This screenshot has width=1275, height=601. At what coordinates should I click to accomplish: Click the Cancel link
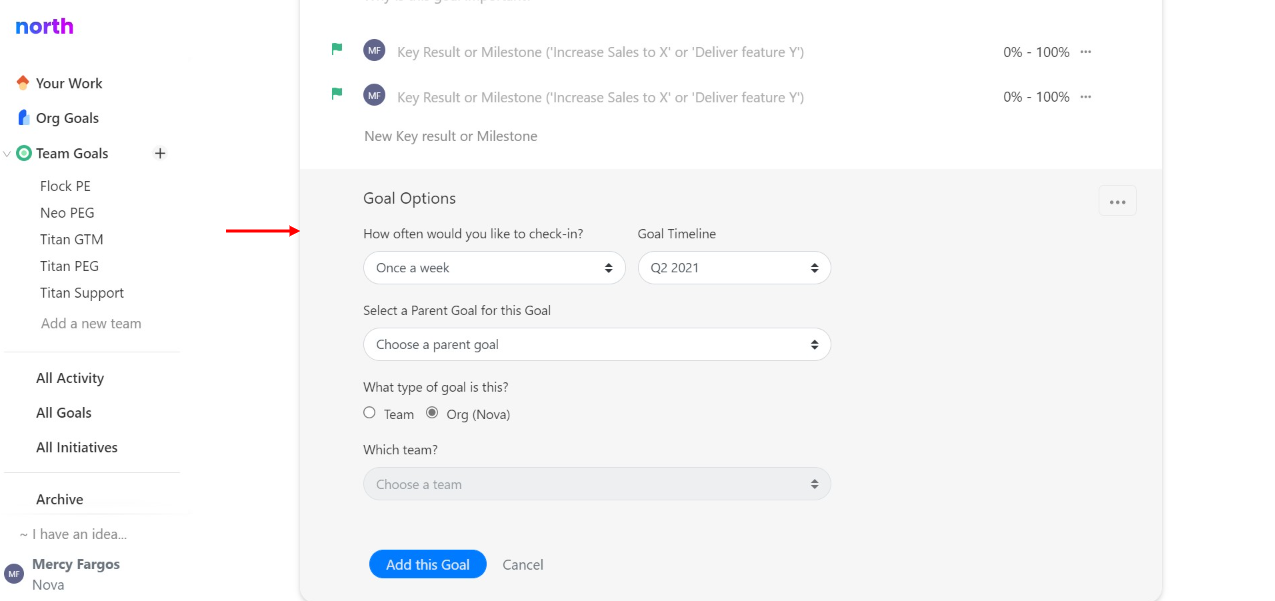523,565
